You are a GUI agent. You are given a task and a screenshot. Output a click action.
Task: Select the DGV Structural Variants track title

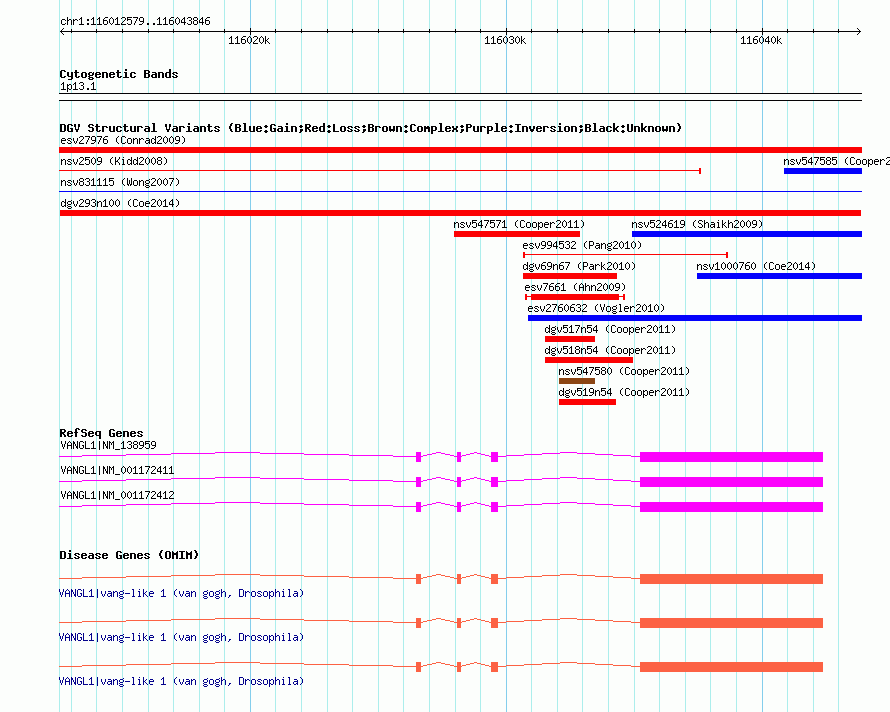(x=371, y=128)
